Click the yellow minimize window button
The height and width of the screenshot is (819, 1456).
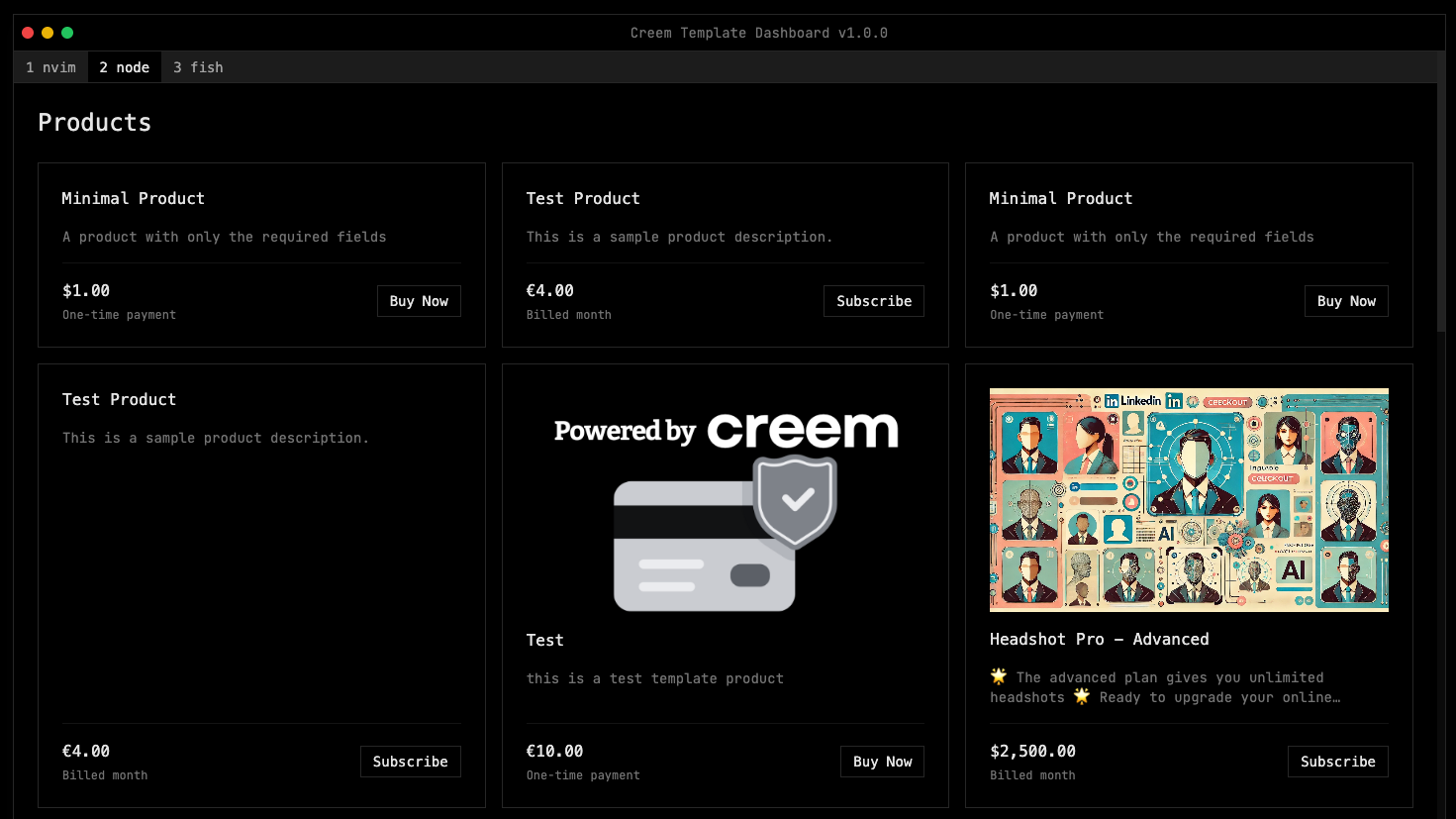(48, 33)
